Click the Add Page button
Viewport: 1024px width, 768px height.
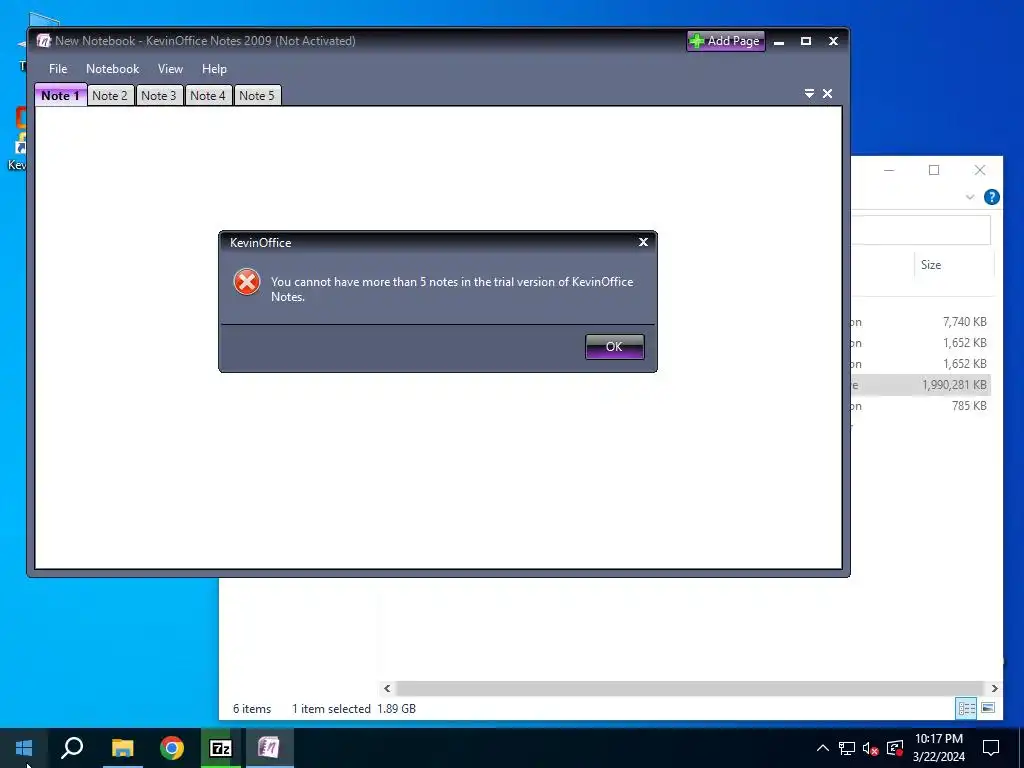pos(726,40)
